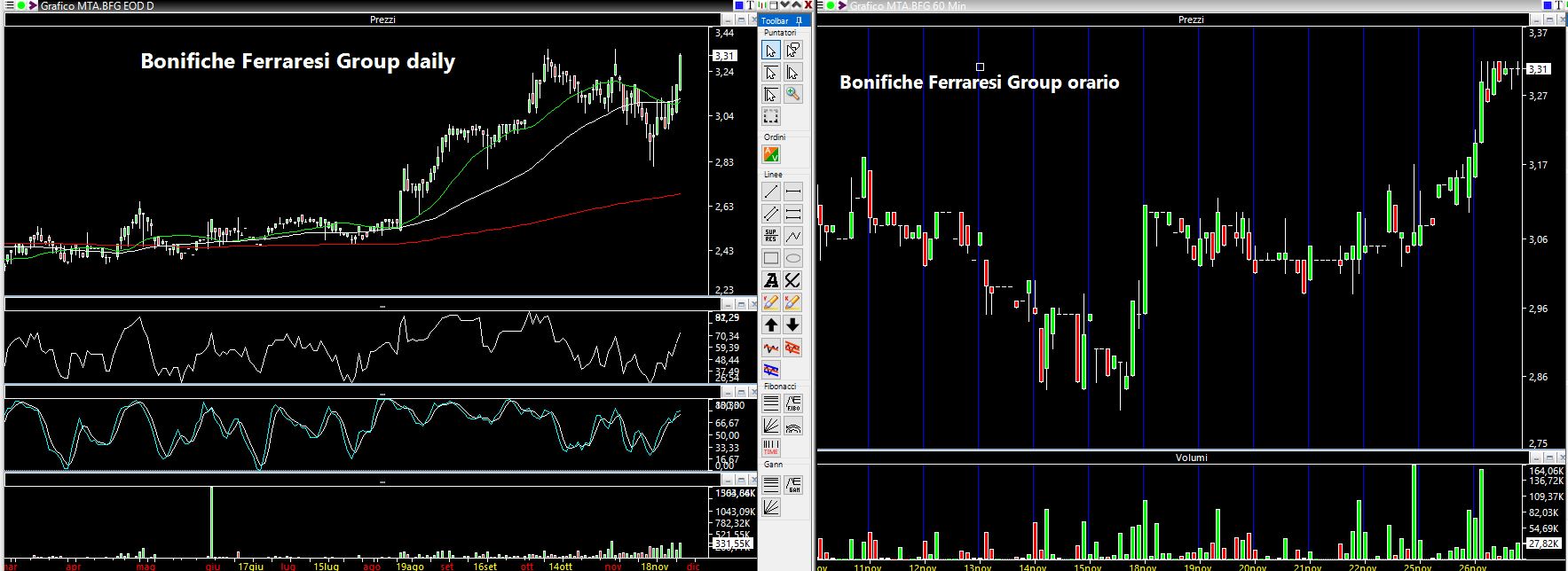Pin the floating Toolbar panel

[800, 20]
